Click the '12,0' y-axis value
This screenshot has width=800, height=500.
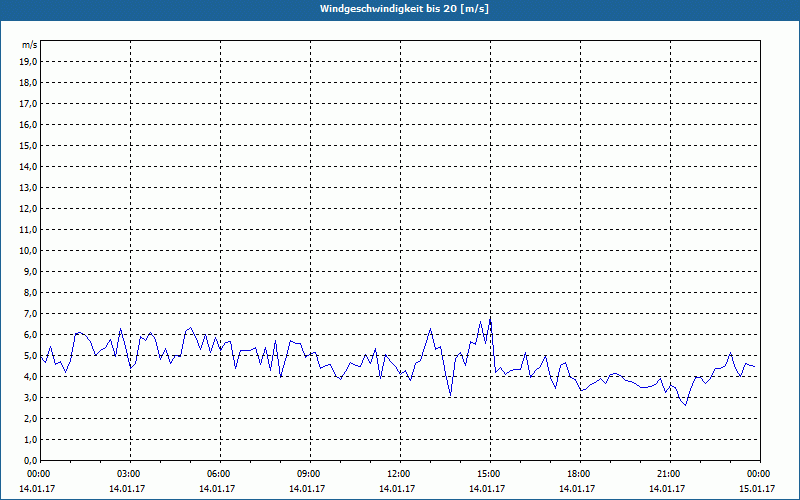28,209
